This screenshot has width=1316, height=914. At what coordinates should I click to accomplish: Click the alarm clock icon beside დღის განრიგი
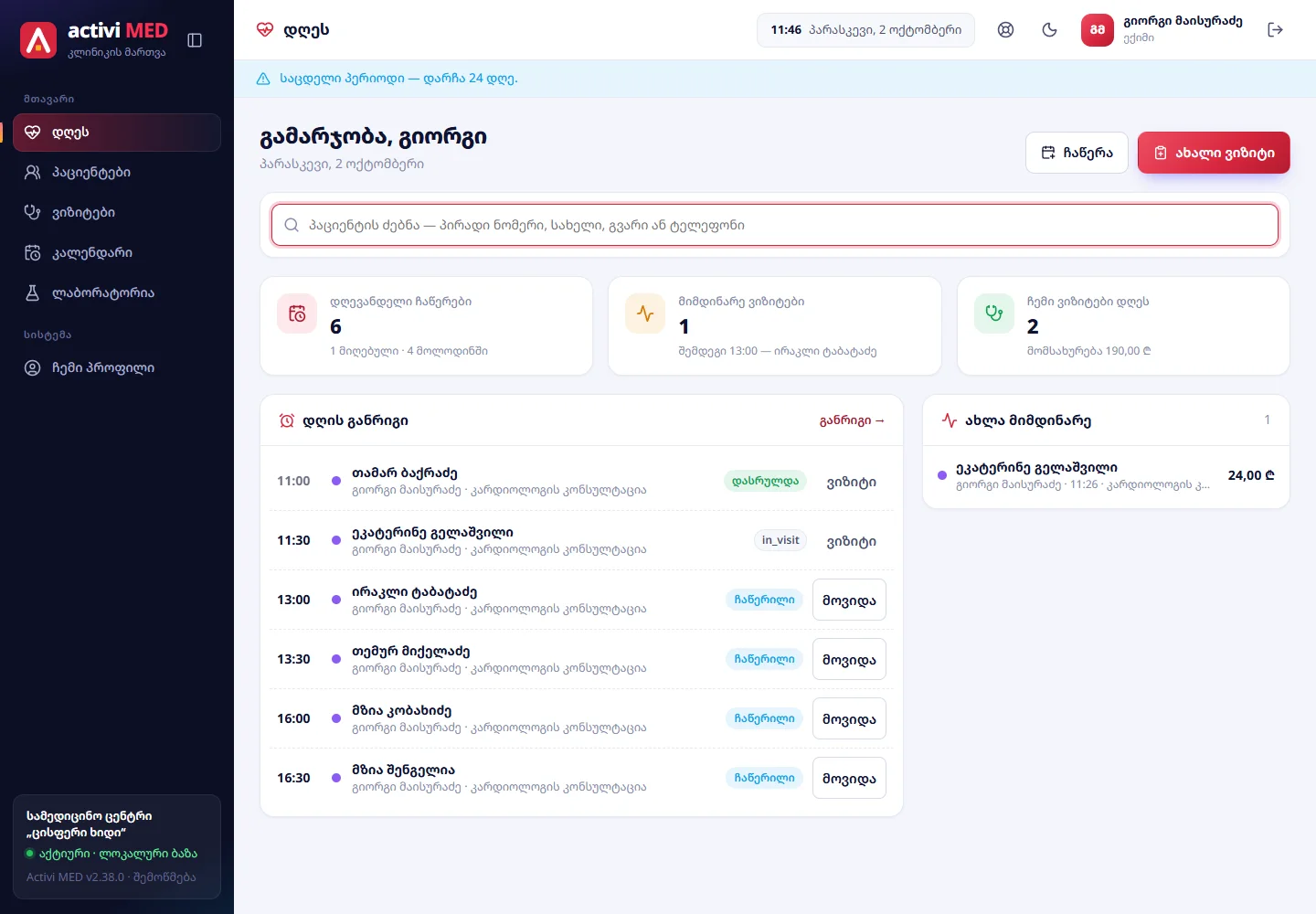click(287, 420)
